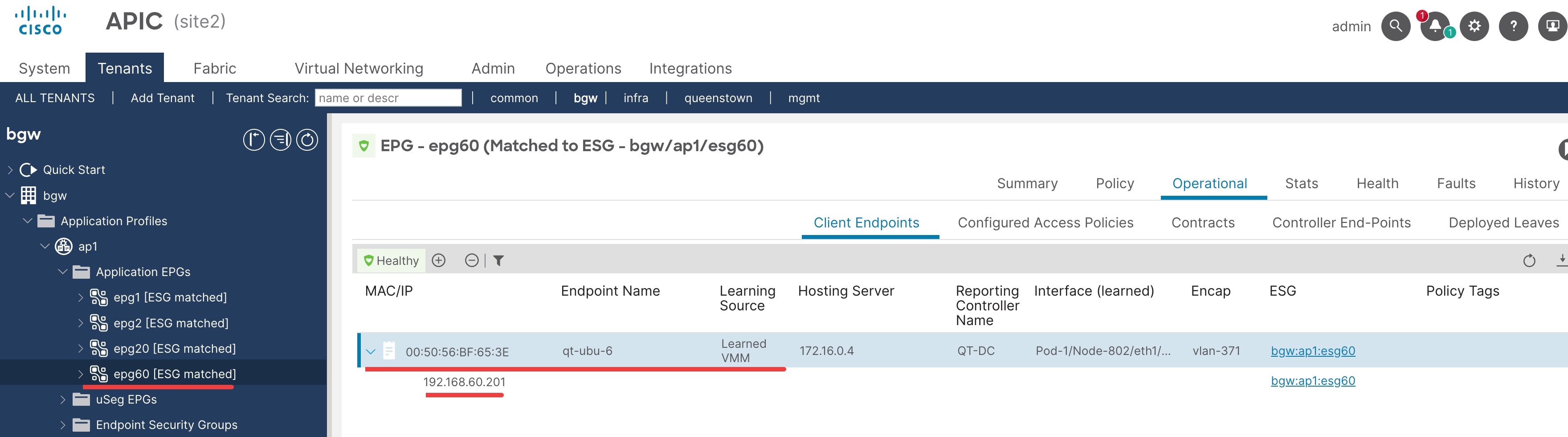The height and width of the screenshot is (437, 1568).
Task: Open the Fabric menu
Action: [x=215, y=68]
